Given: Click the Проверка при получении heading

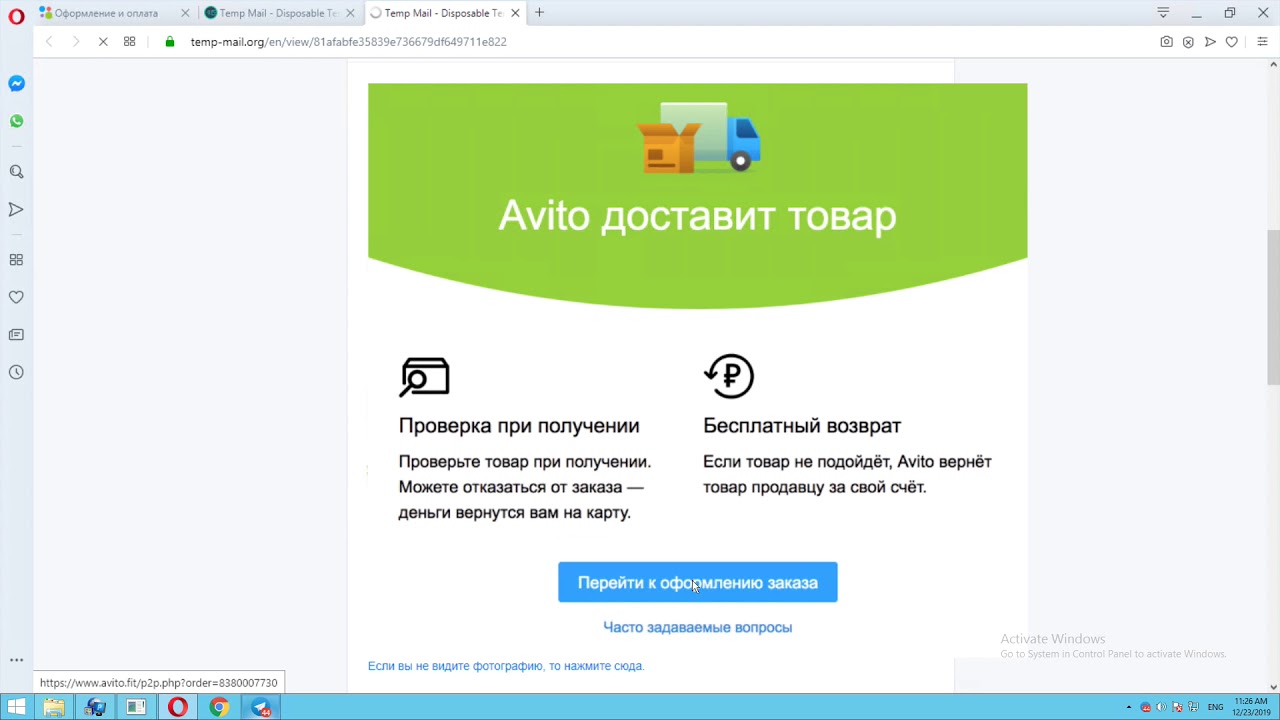Looking at the screenshot, I should click(x=519, y=426).
